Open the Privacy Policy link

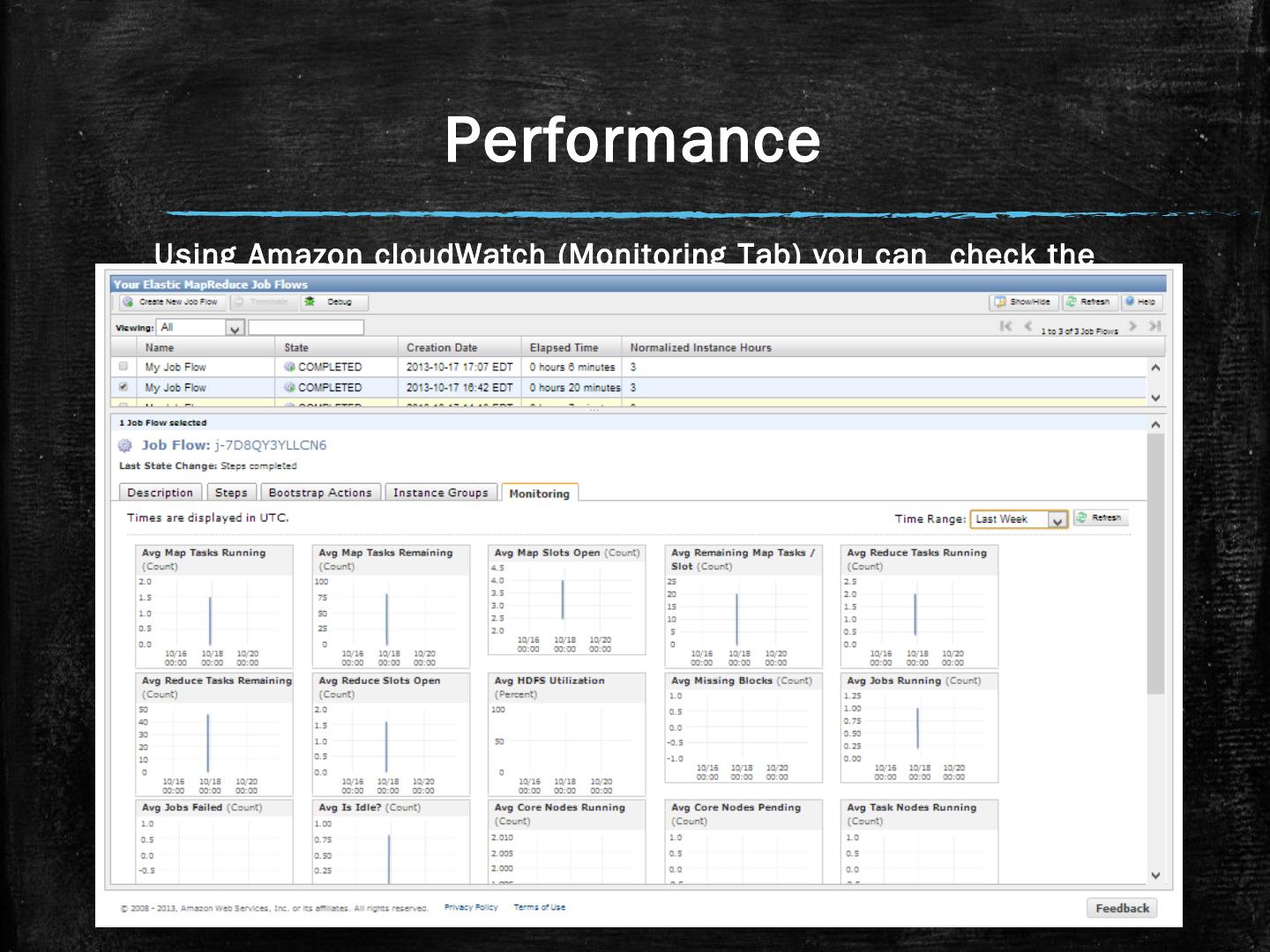click(x=471, y=907)
